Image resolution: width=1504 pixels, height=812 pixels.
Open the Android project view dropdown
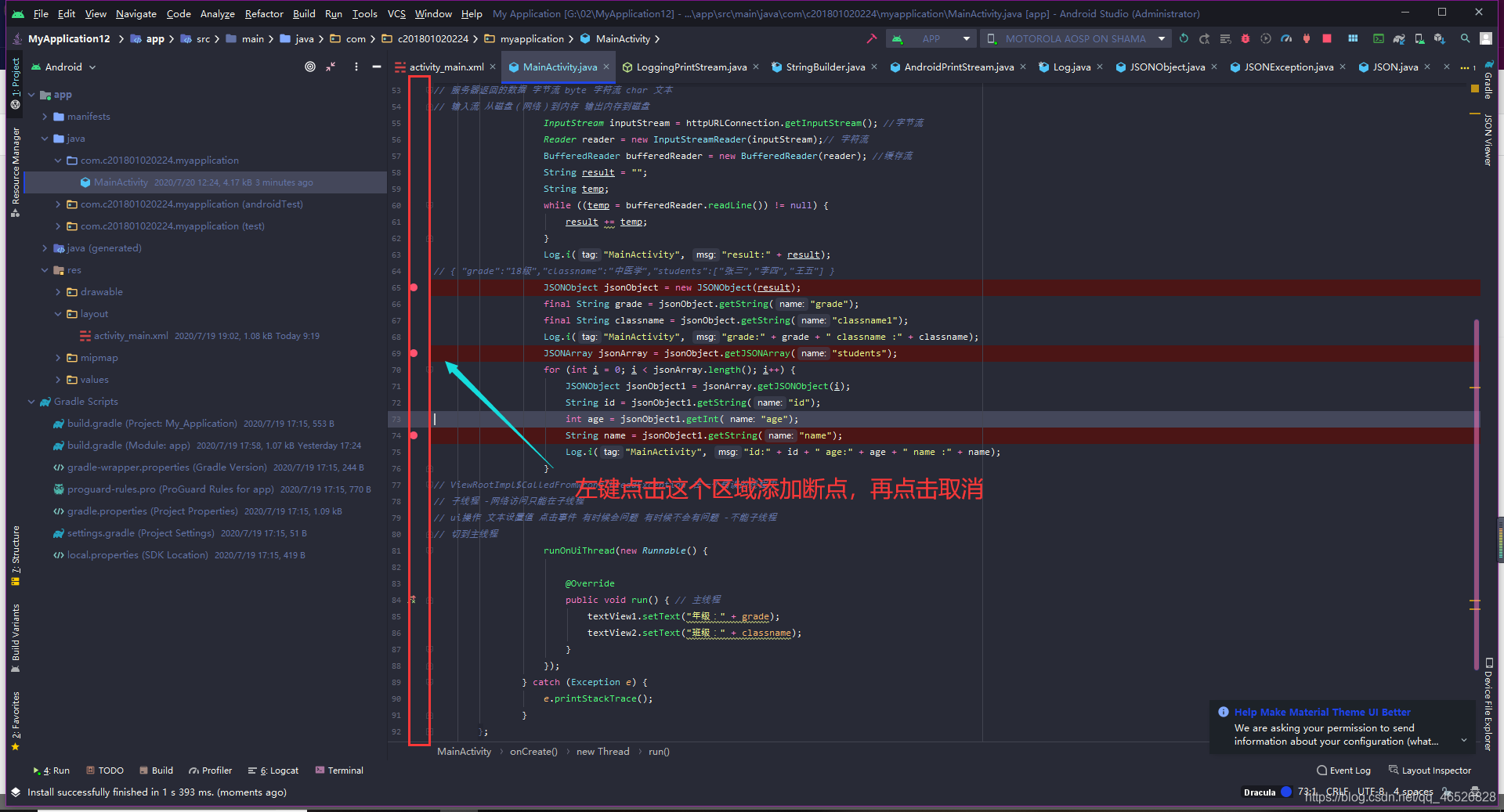[x=63, y=67]
